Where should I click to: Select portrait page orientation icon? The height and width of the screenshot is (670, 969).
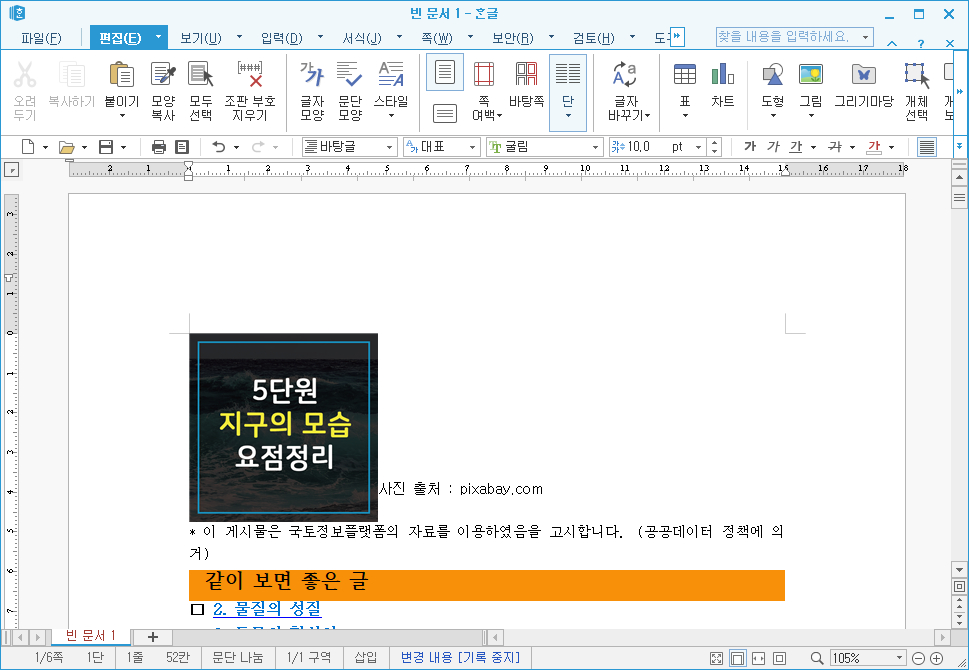444,72
